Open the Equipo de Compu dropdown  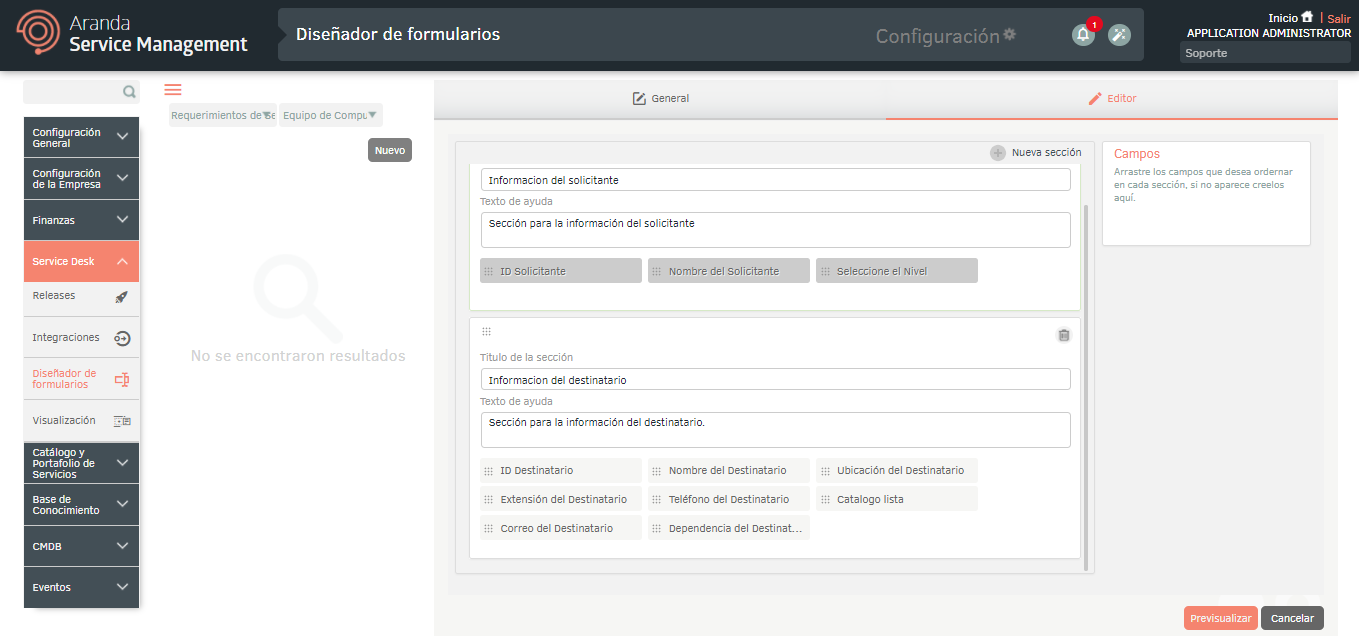tap(331, 115)
